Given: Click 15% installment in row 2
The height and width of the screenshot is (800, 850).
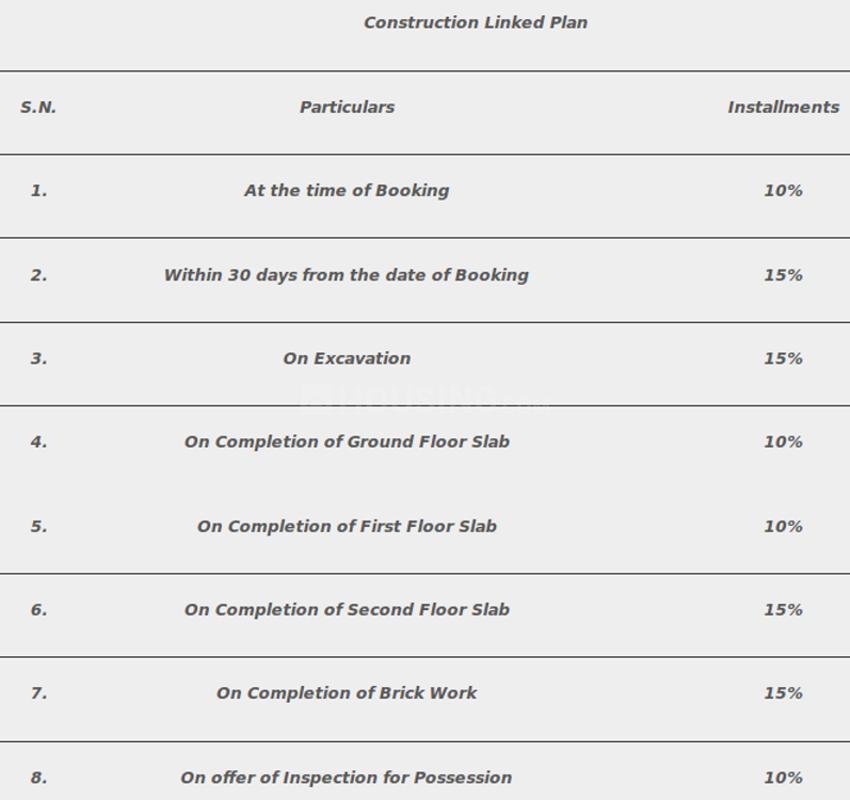Looking at the screenshot, I should (783, 275).
